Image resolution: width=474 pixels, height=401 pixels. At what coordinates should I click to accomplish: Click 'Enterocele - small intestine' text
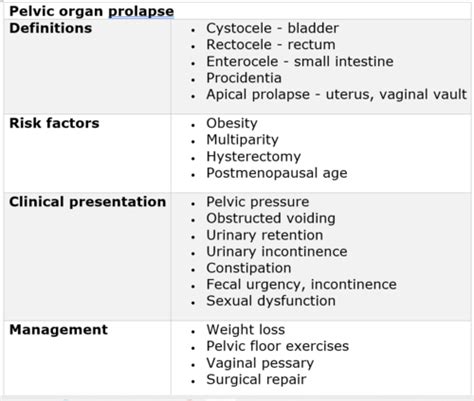click(300, 61)
